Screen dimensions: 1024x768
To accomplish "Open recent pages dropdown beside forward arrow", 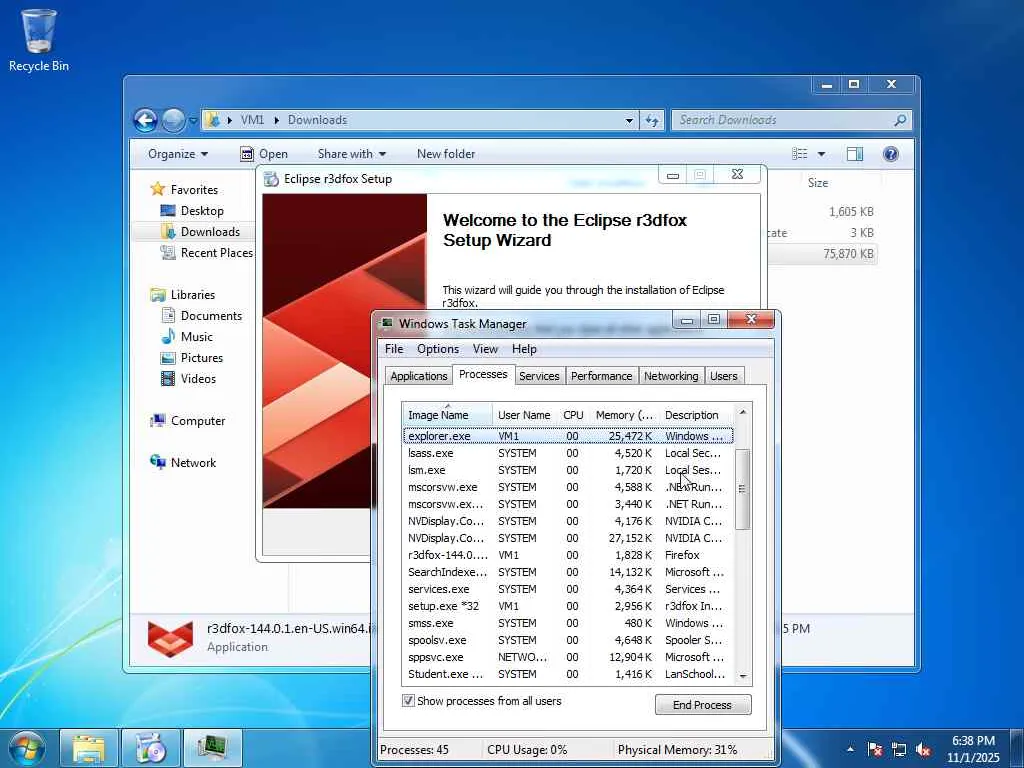I will [193, 121].
